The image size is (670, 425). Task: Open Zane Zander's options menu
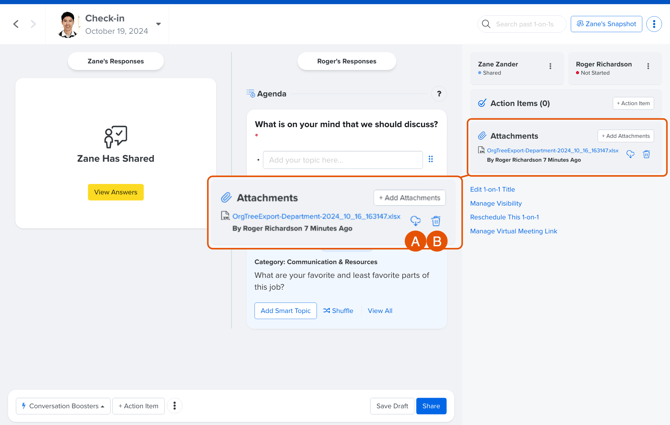point(550,67)
